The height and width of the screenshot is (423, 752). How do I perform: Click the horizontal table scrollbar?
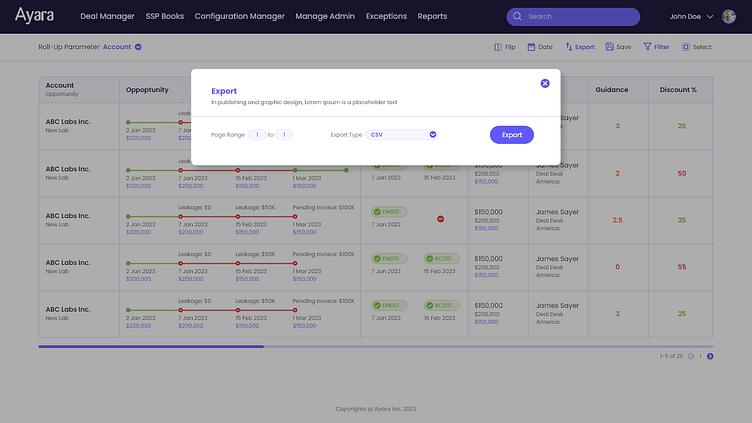151,347
